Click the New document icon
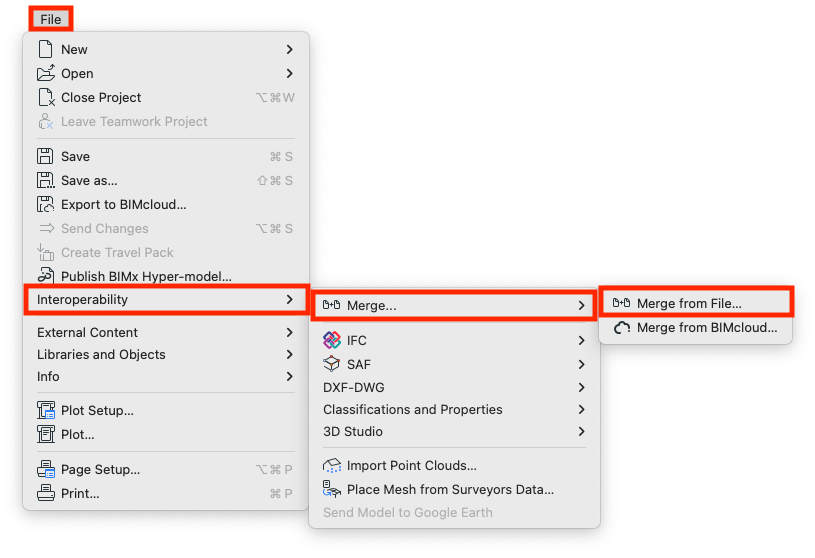This screenshot has width=815, height=558. click(45, 49)
